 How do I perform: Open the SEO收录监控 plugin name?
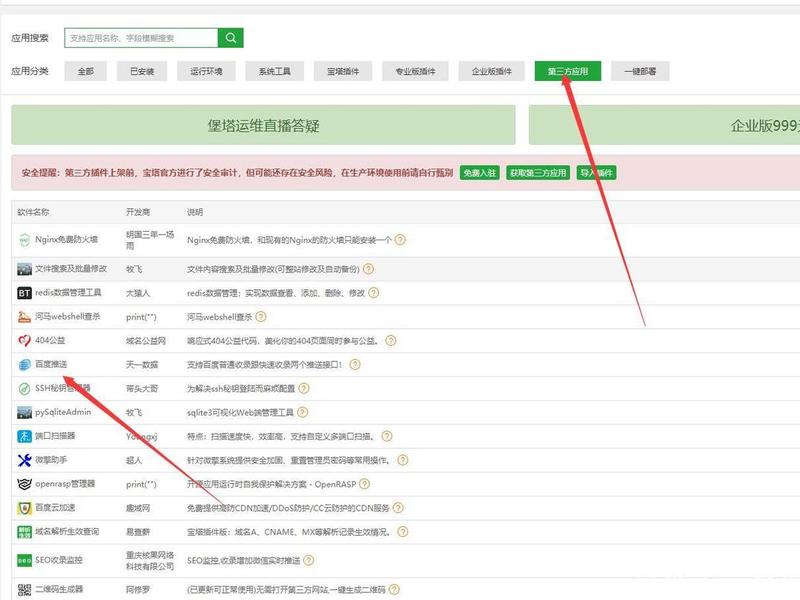(59, 560)
